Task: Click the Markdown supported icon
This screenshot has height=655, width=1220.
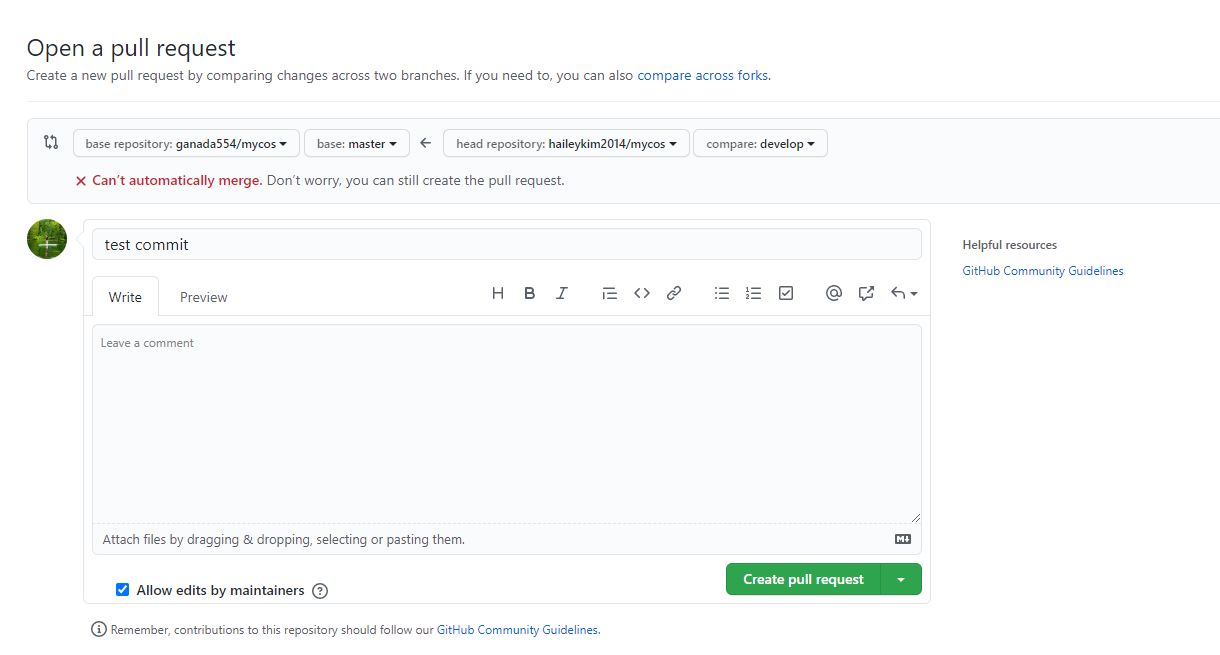Action: click(x=903, y=539)
